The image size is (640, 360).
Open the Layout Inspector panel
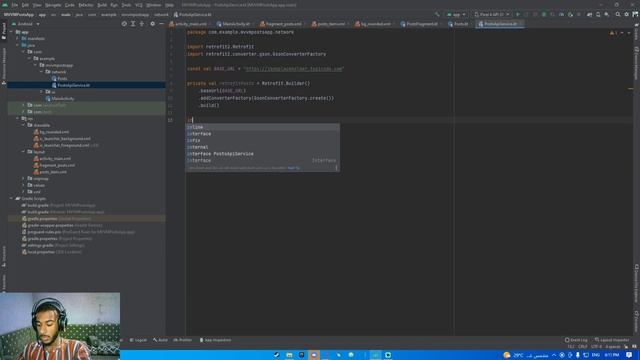click(612, 340)
